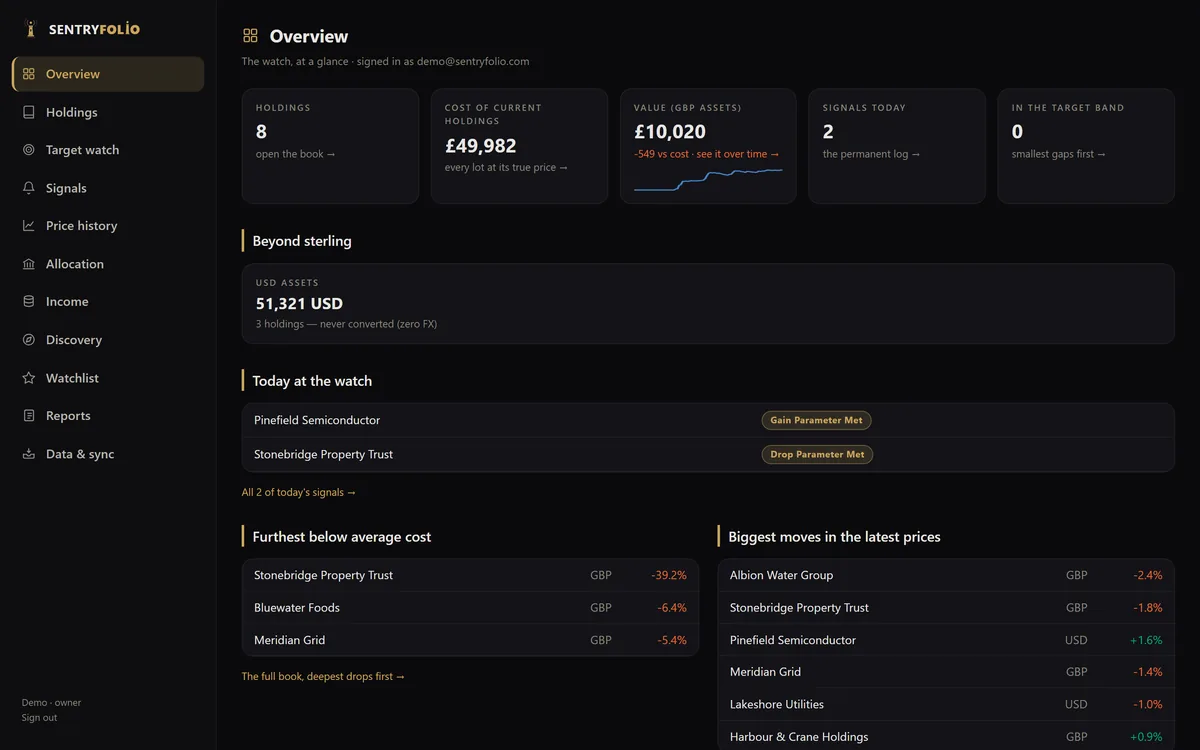Click the Target watch bullseye icon
This screenshot has width=1200, height=750.
(x=29, y=150)
